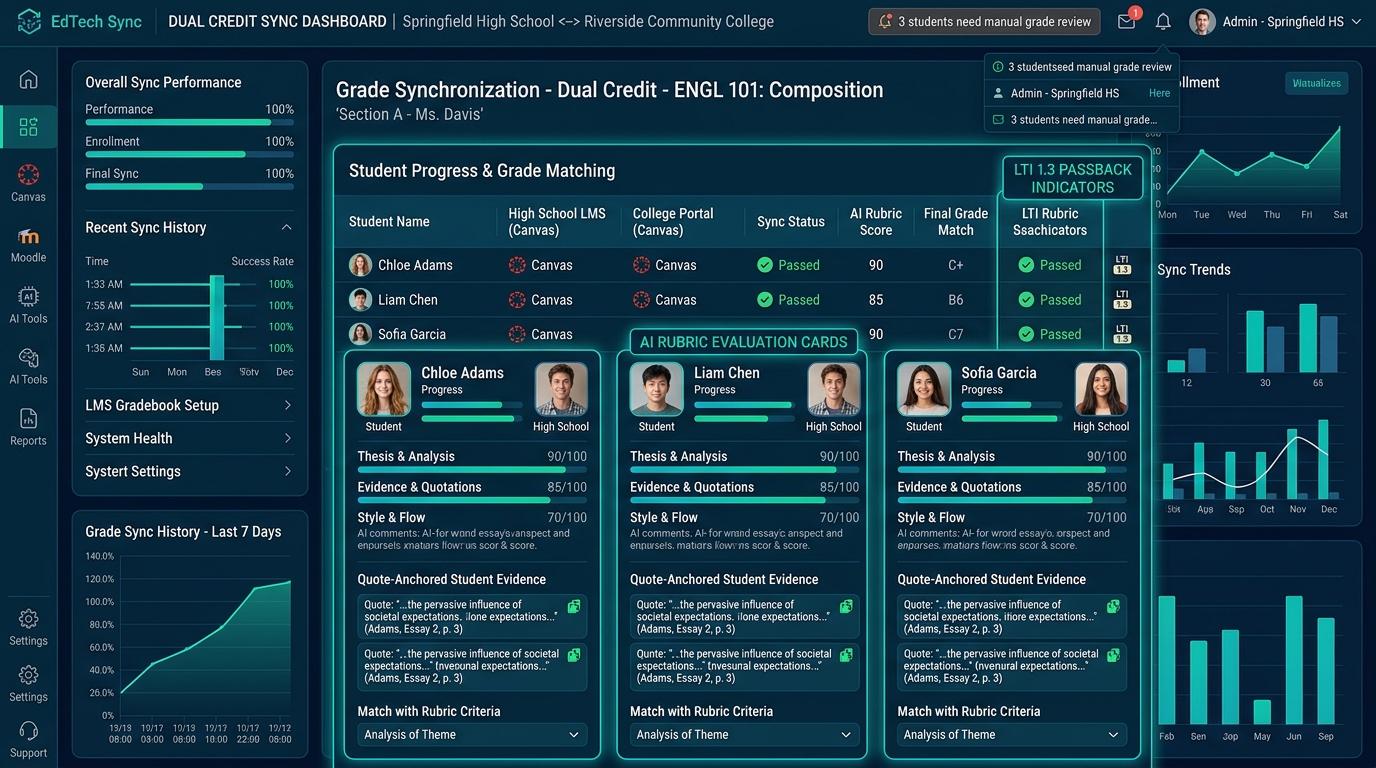The height and width of the screenshot is (768, 1376).
Task: Open Support from the sidebar
Action: coord(28,740)
